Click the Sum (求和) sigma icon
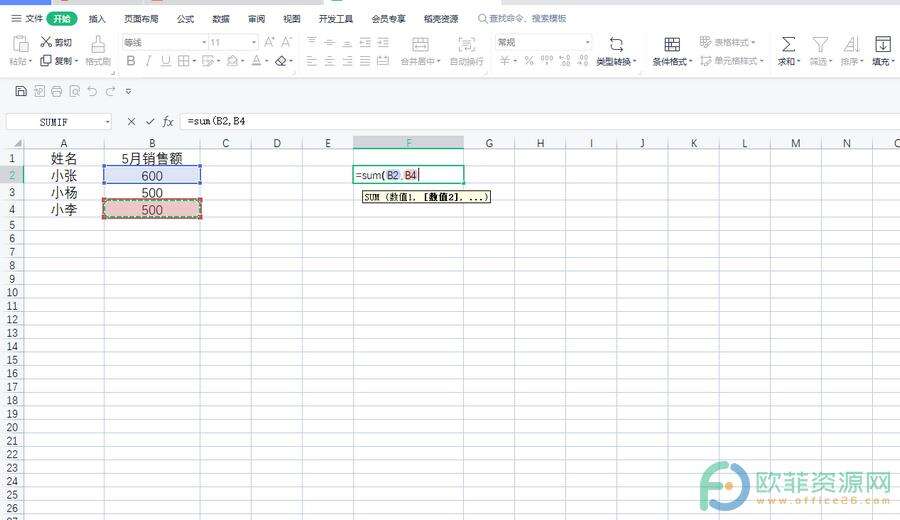 pos(789,44)
